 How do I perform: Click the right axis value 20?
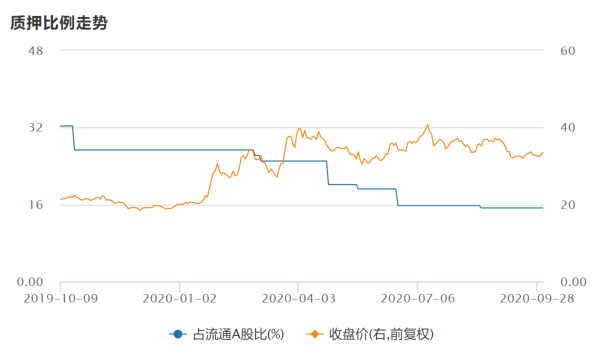click(x=568, y=205)
